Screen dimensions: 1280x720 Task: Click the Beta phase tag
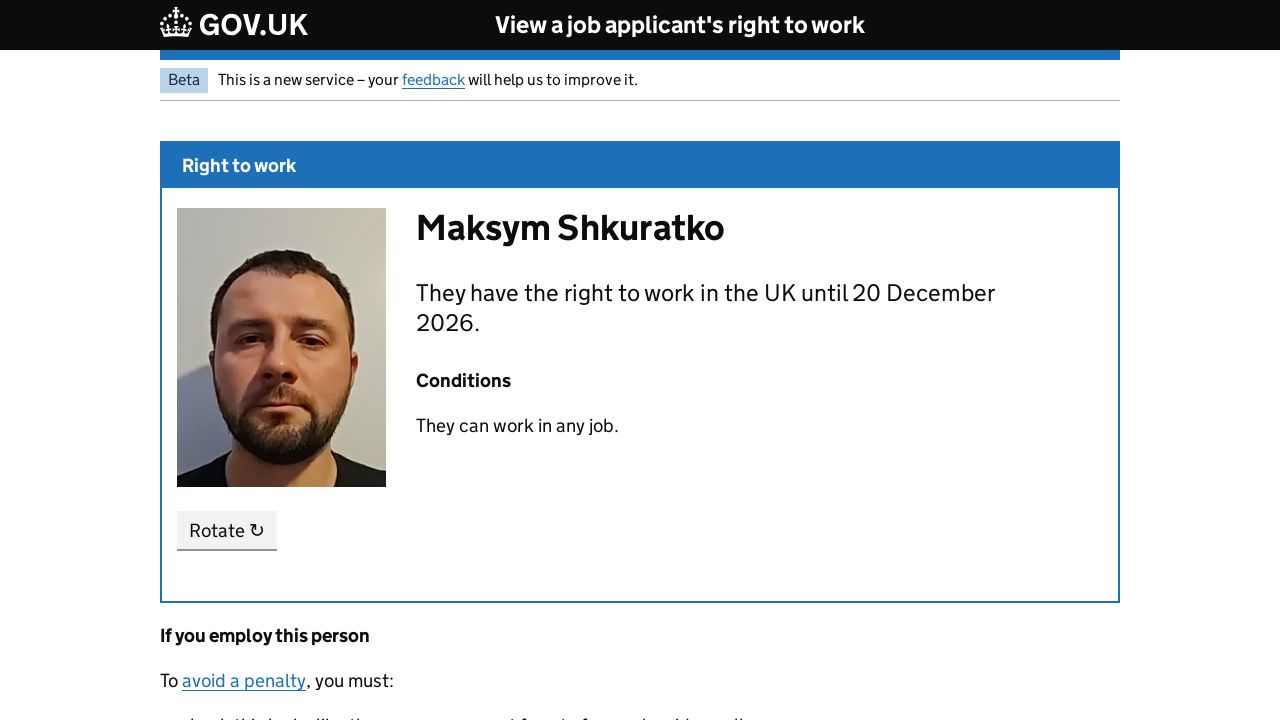(184, 80)
